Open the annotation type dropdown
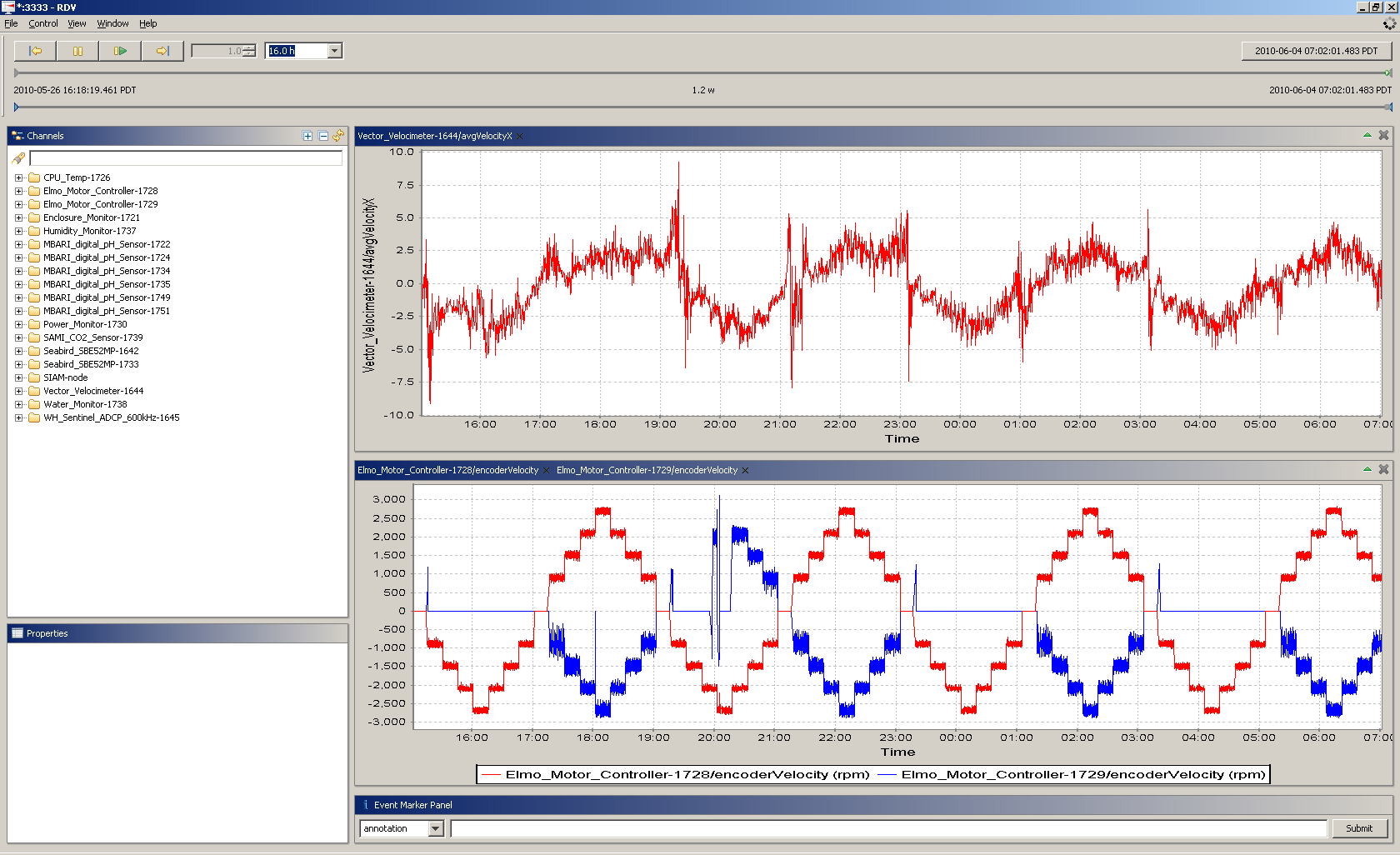1400x855 pixels. click(x=435, y=828)
